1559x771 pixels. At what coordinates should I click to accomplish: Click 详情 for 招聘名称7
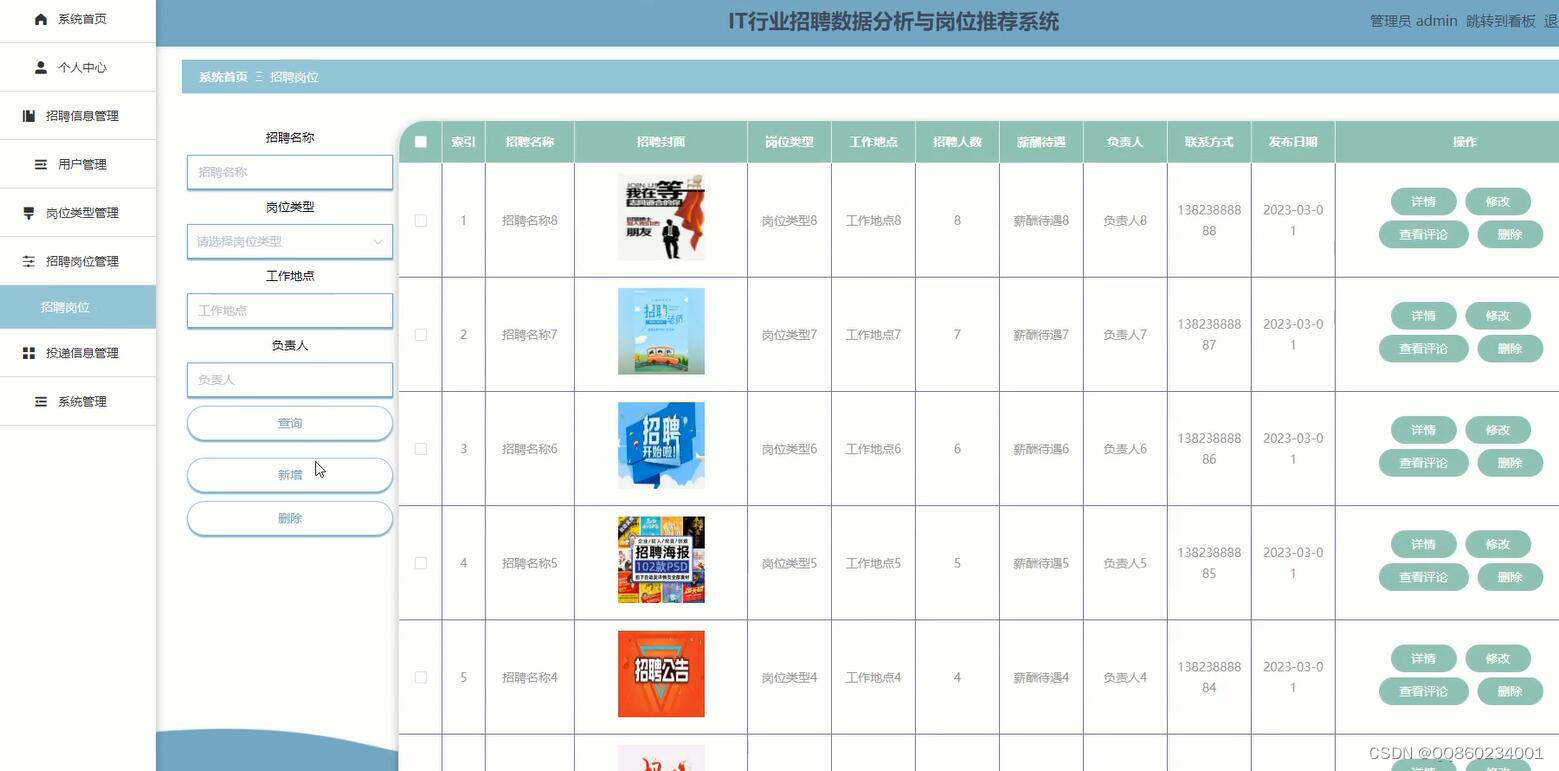(x=1423, y=315)
